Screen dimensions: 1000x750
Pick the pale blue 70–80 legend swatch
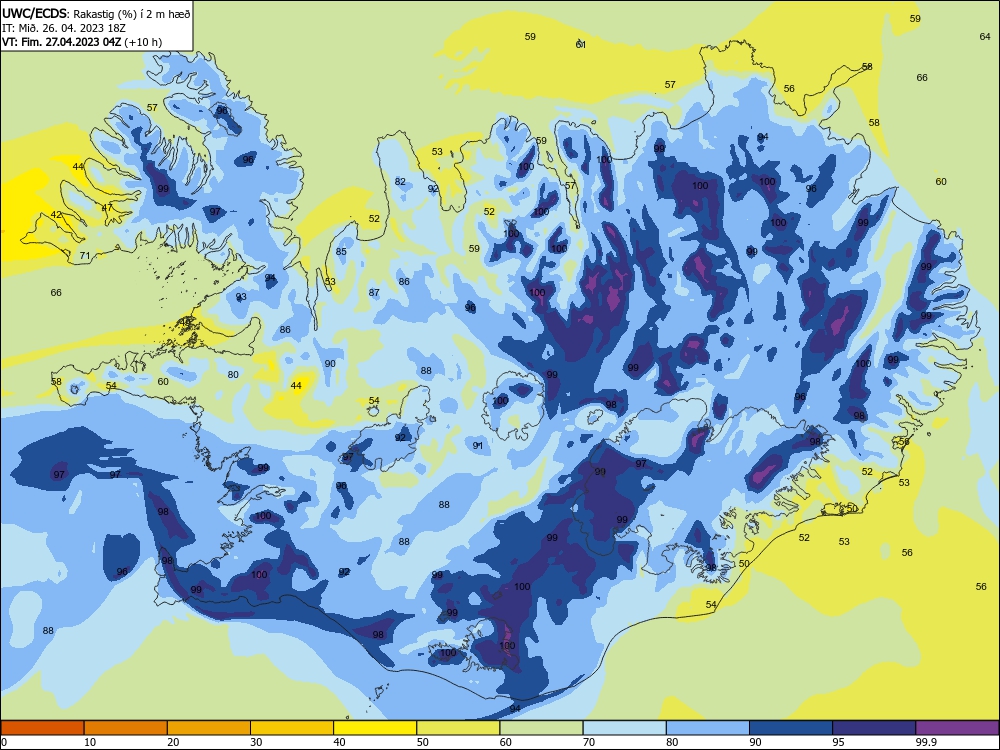pyautogui.click(x=624, y=728)
